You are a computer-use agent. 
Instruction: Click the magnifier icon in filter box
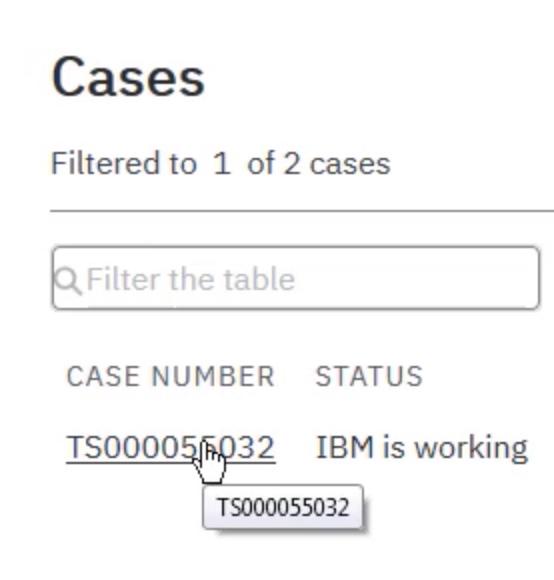(67, 281)
